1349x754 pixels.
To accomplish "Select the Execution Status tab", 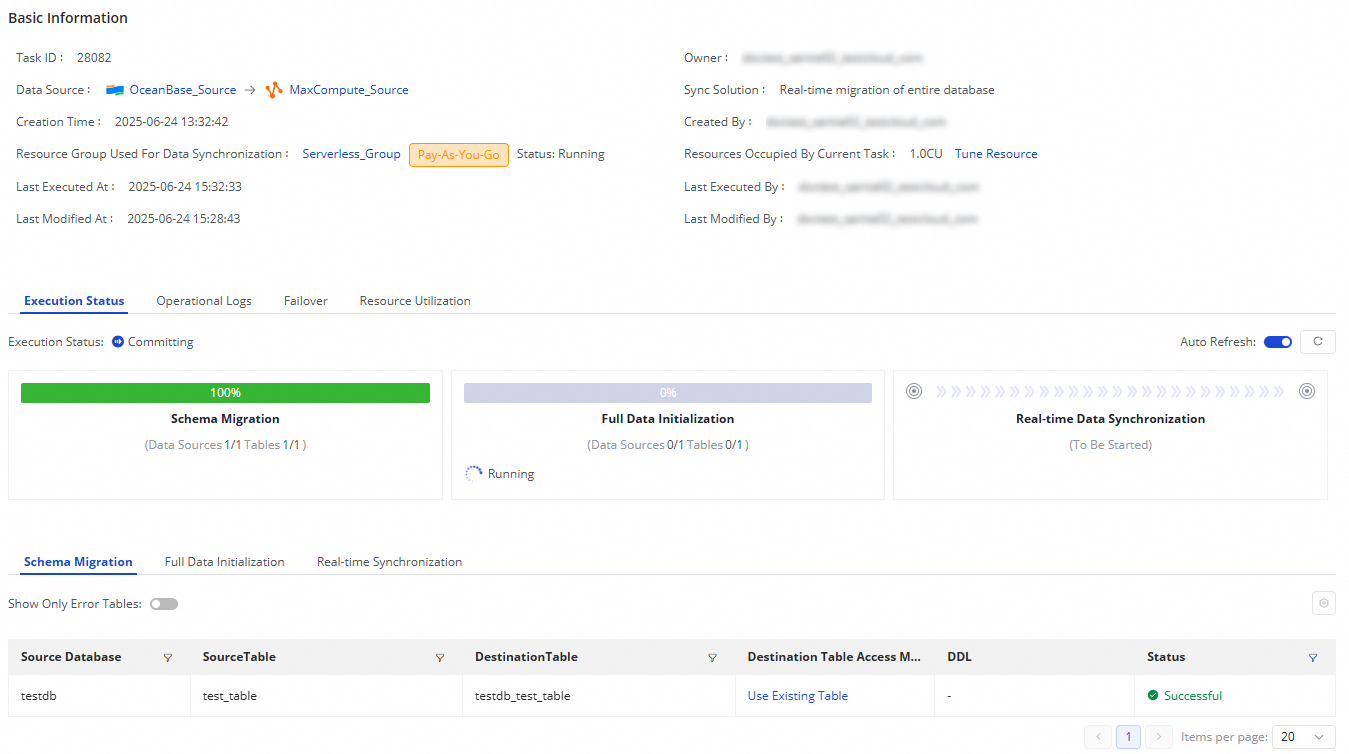I will point(74,301).
